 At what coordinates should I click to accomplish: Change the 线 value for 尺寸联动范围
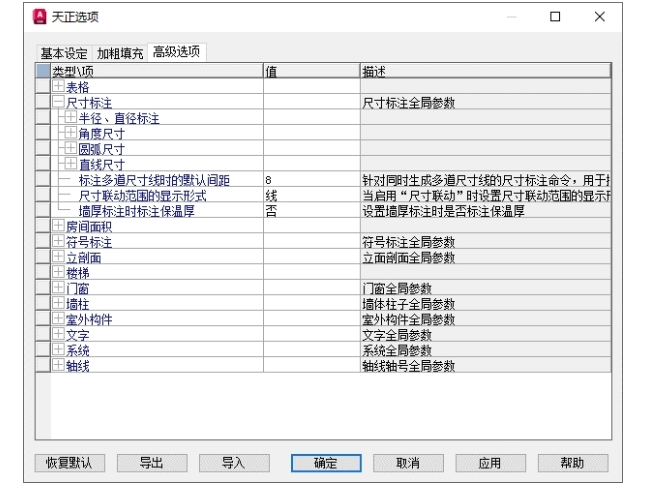click(x=311, y=195)
